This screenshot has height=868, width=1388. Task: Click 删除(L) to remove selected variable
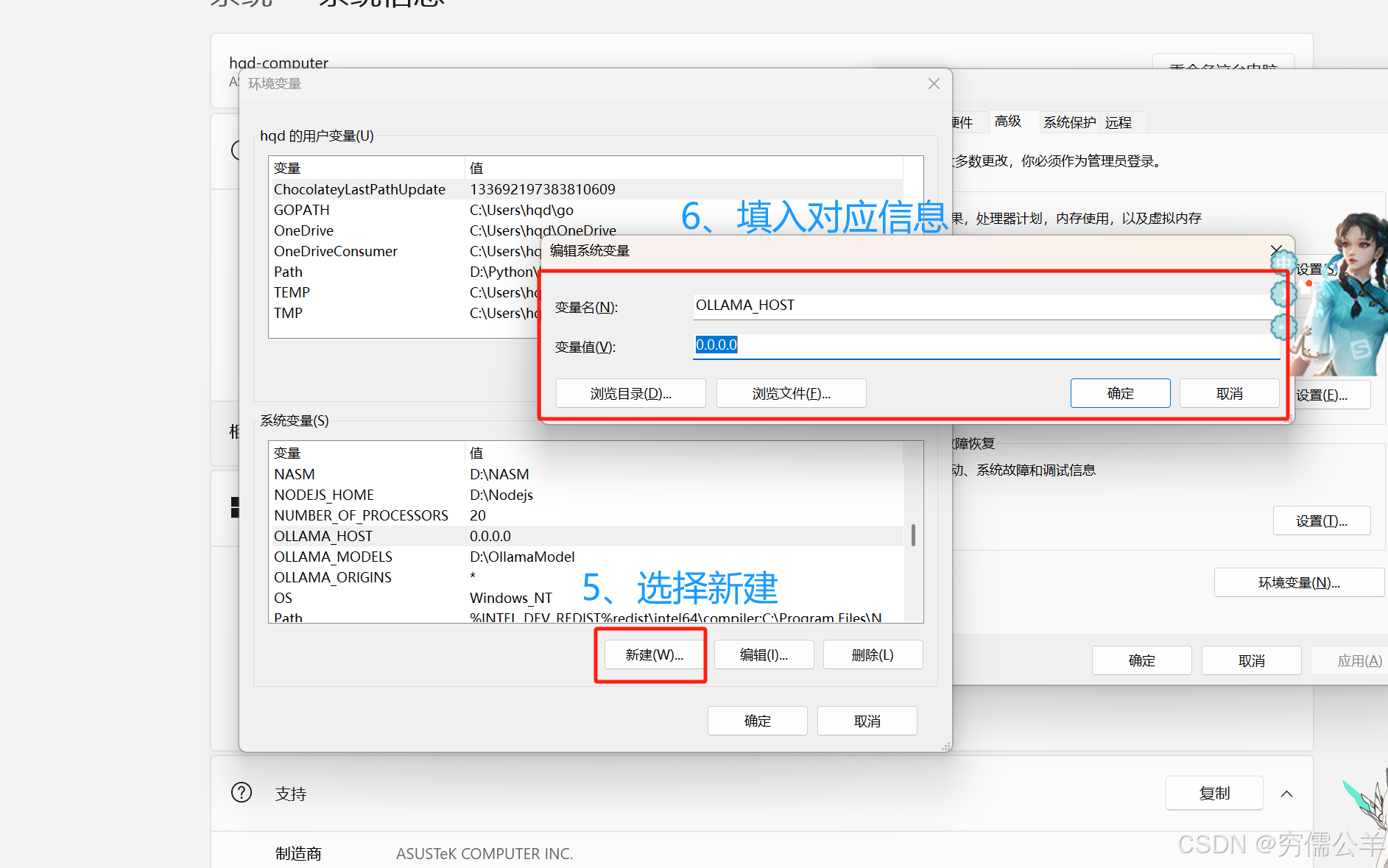tap(873, 654)
